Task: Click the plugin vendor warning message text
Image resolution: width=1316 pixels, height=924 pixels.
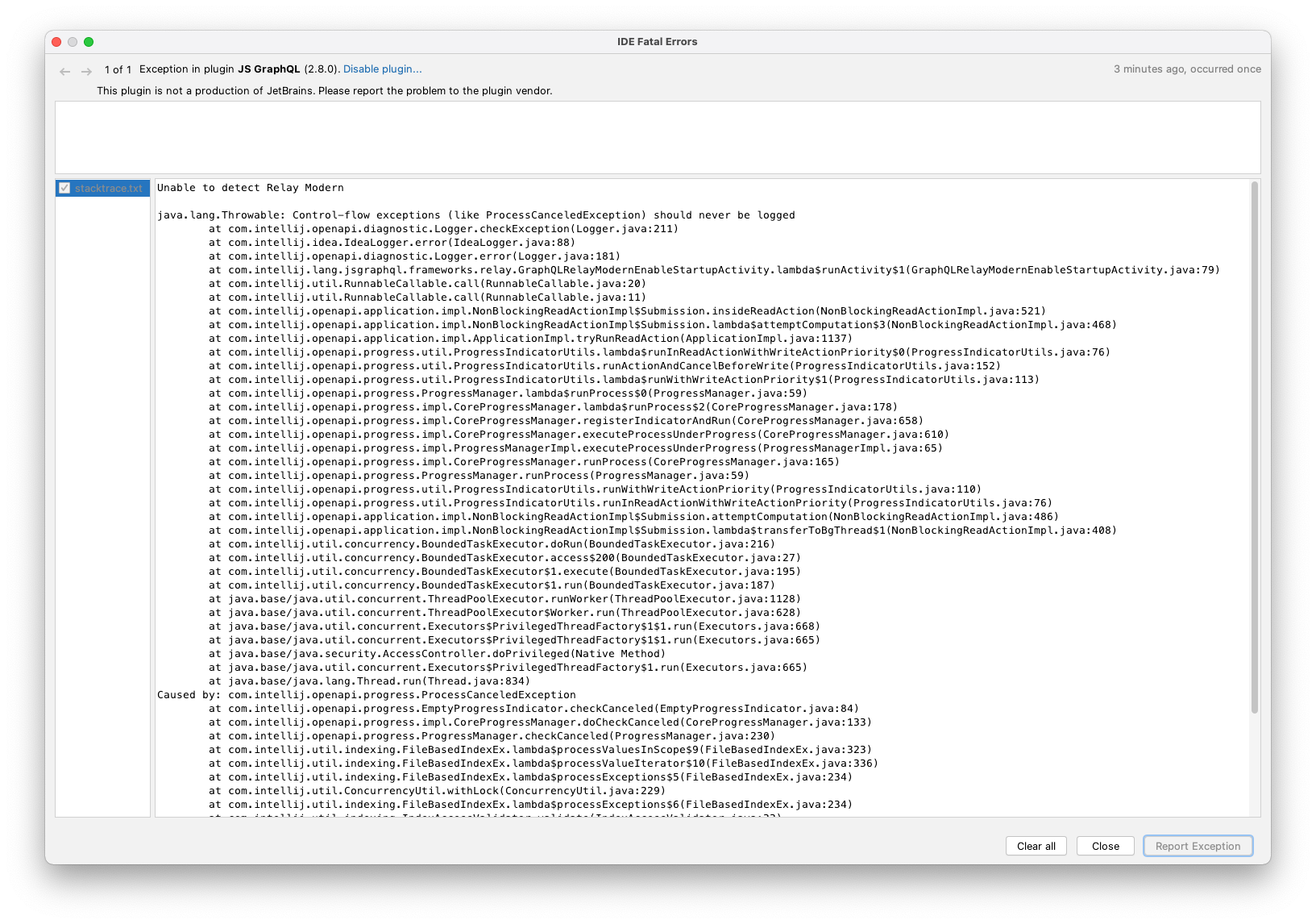Action: tap(325, 90)
